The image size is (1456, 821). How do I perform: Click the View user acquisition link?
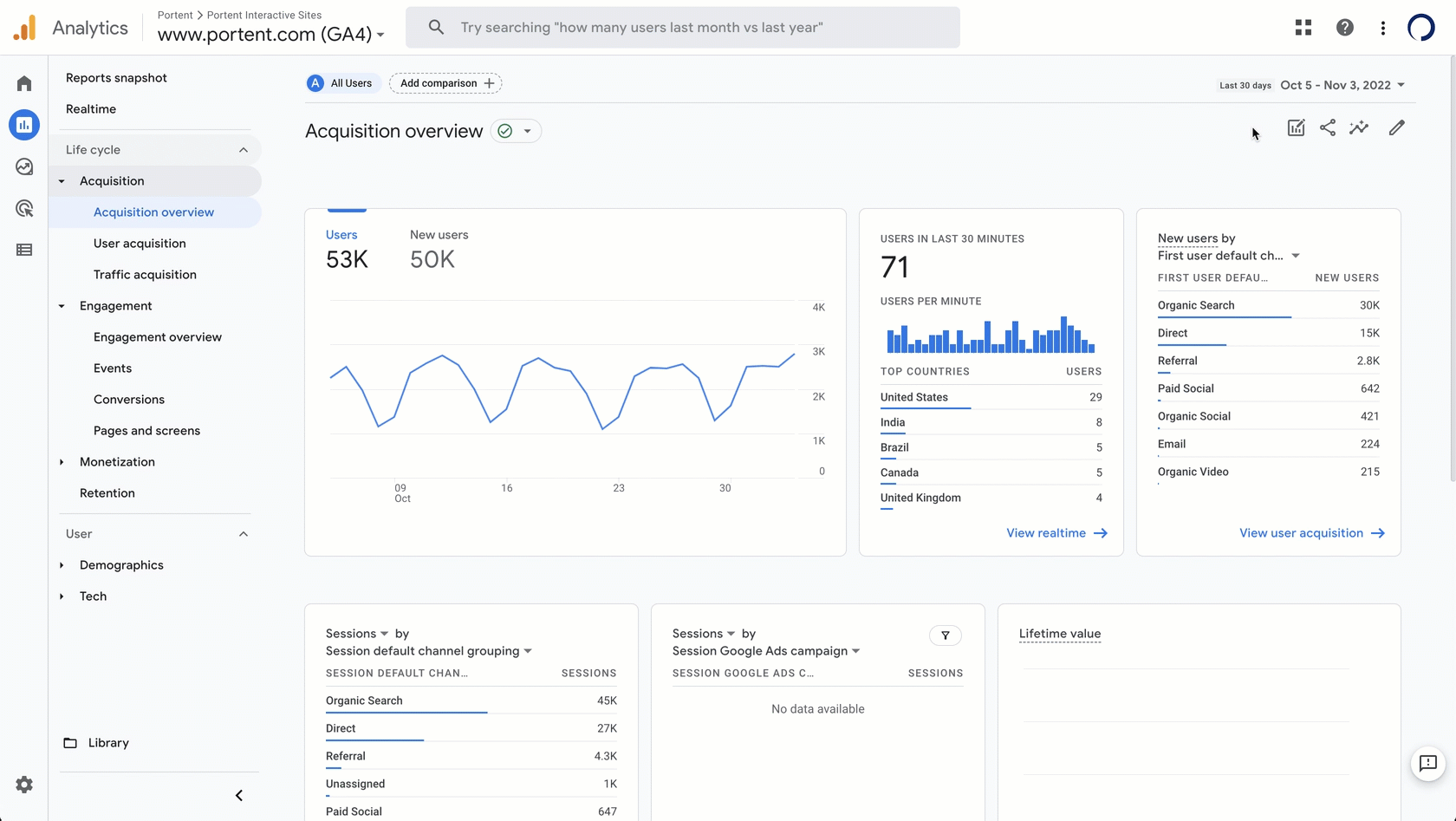pos(1312,533)
